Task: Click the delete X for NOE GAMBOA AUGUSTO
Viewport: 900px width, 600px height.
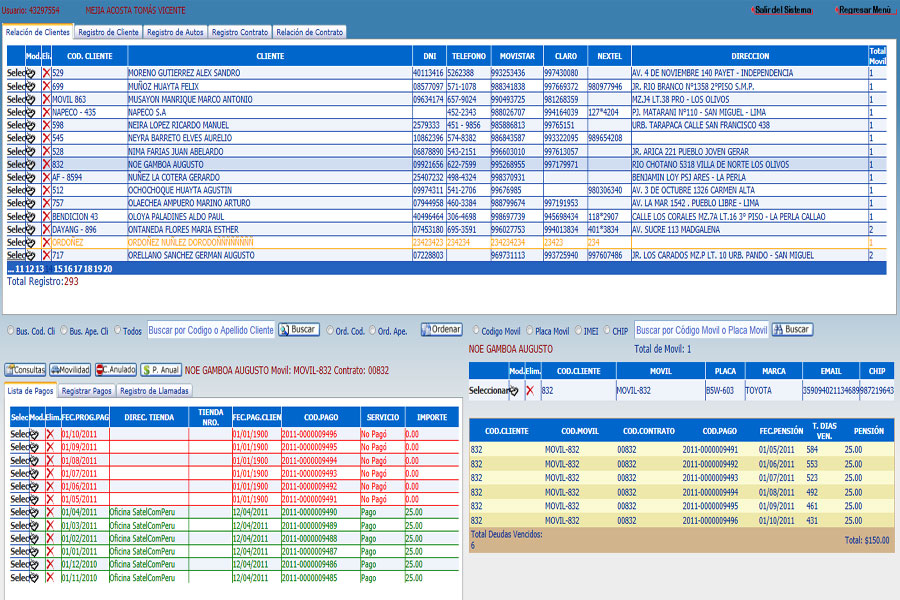Action: [46, 164]
